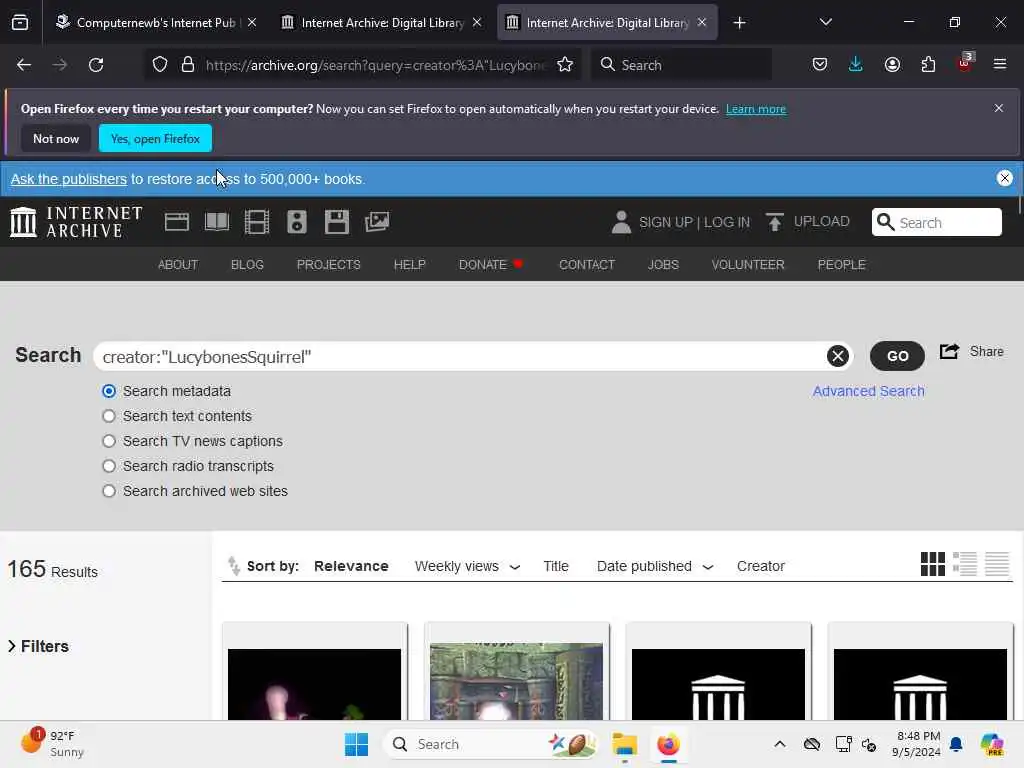Viewport: 1024px width, 768px height.
Task: Open the Internet Archive web icon
Action: (176, 222)
